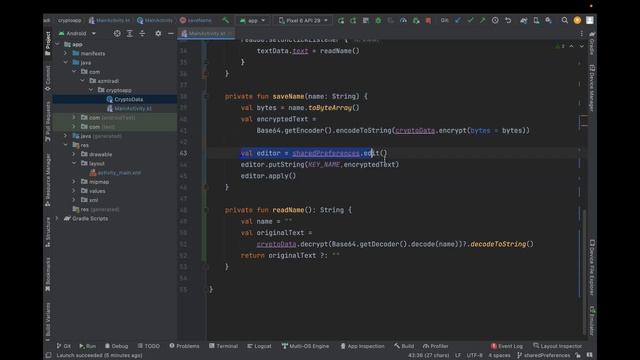Click the Search Everywhere magnifier icon
This screenshot has width=640, height=360.
[564, 20]
